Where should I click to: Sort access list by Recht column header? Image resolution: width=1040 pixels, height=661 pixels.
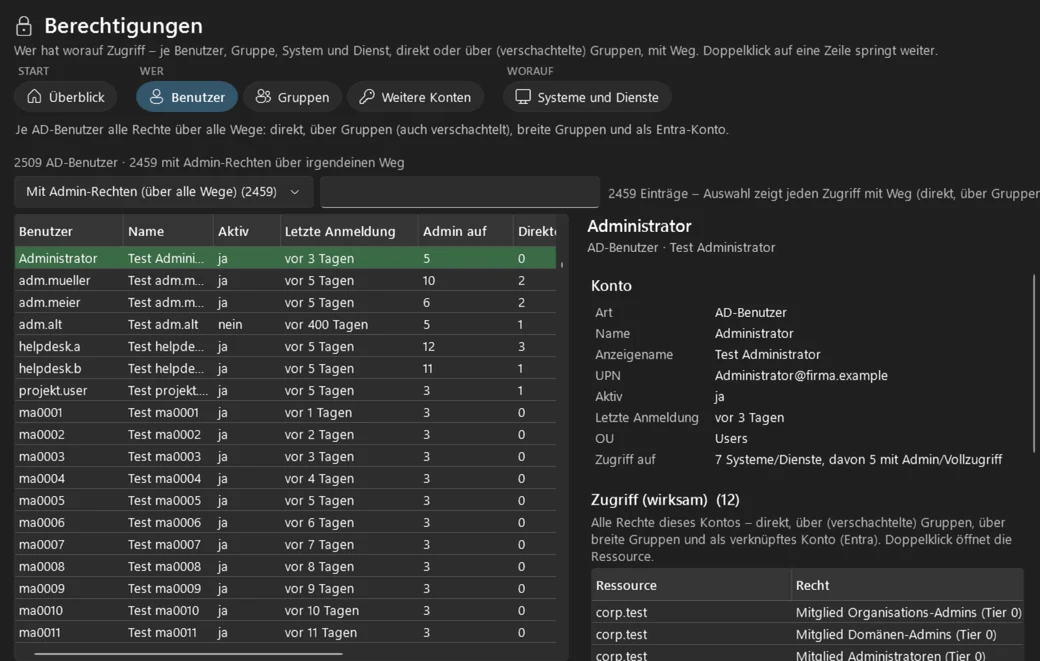[x=907, y=585]
